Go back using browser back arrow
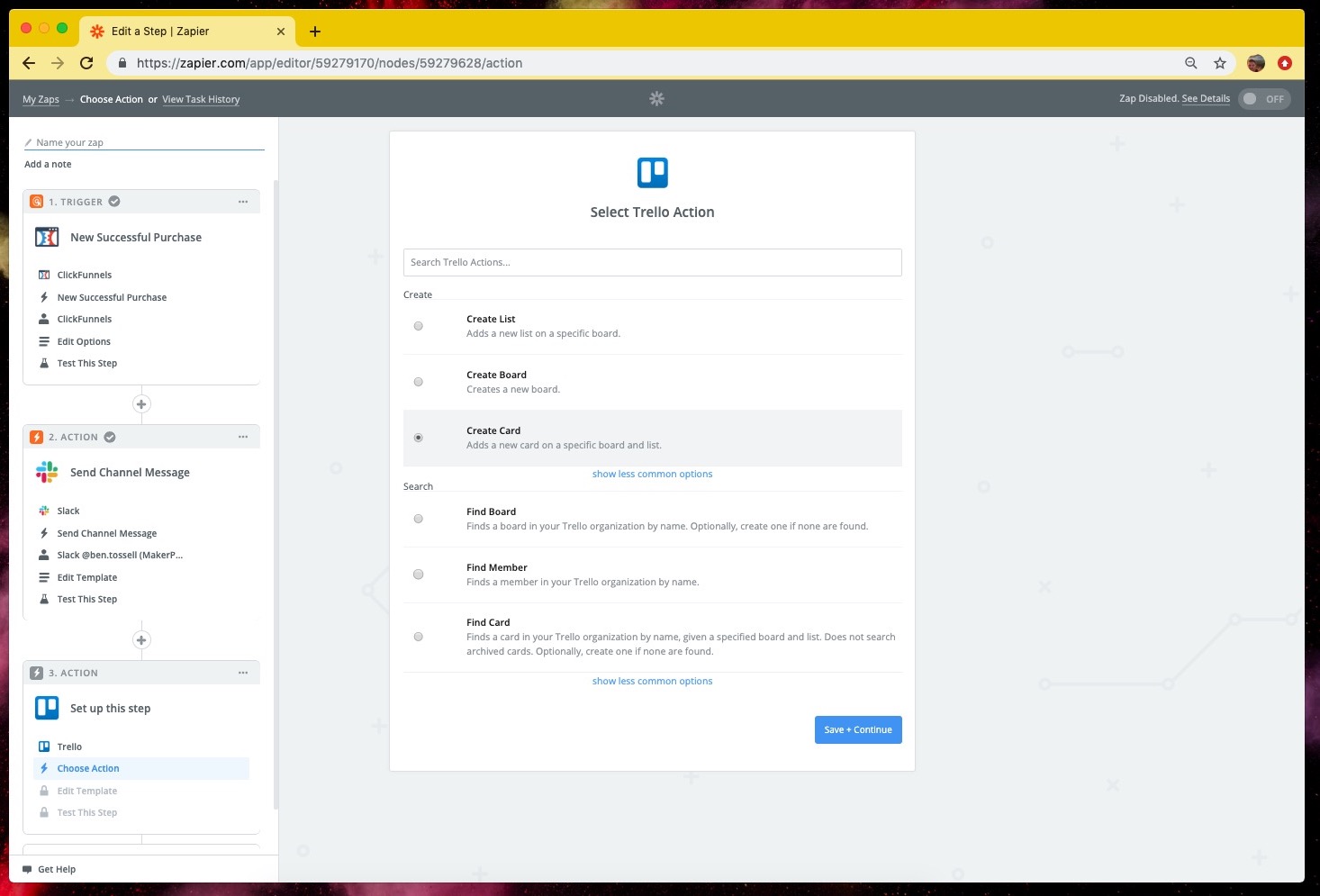1320x896 pixels. pos(29,63)
